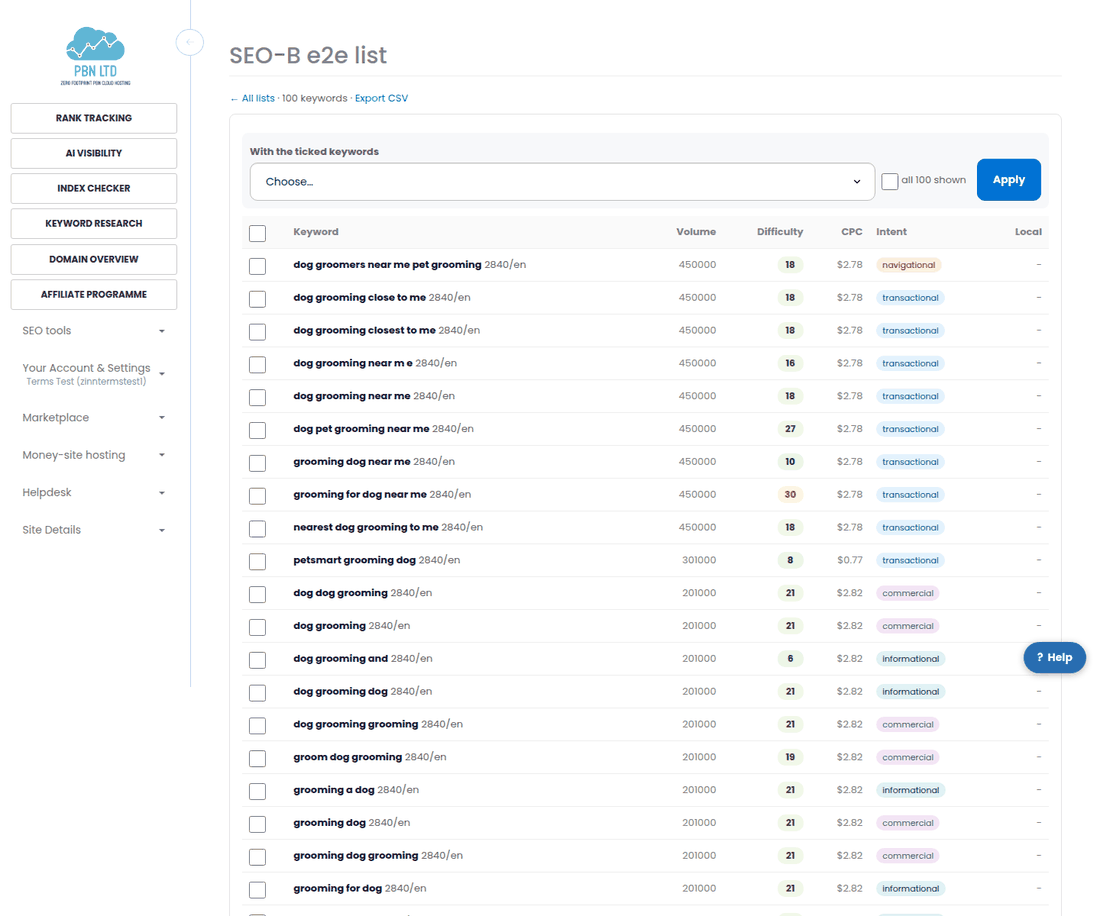Click the 'SEO-B e2e list' page title

[x=308, y=55]
